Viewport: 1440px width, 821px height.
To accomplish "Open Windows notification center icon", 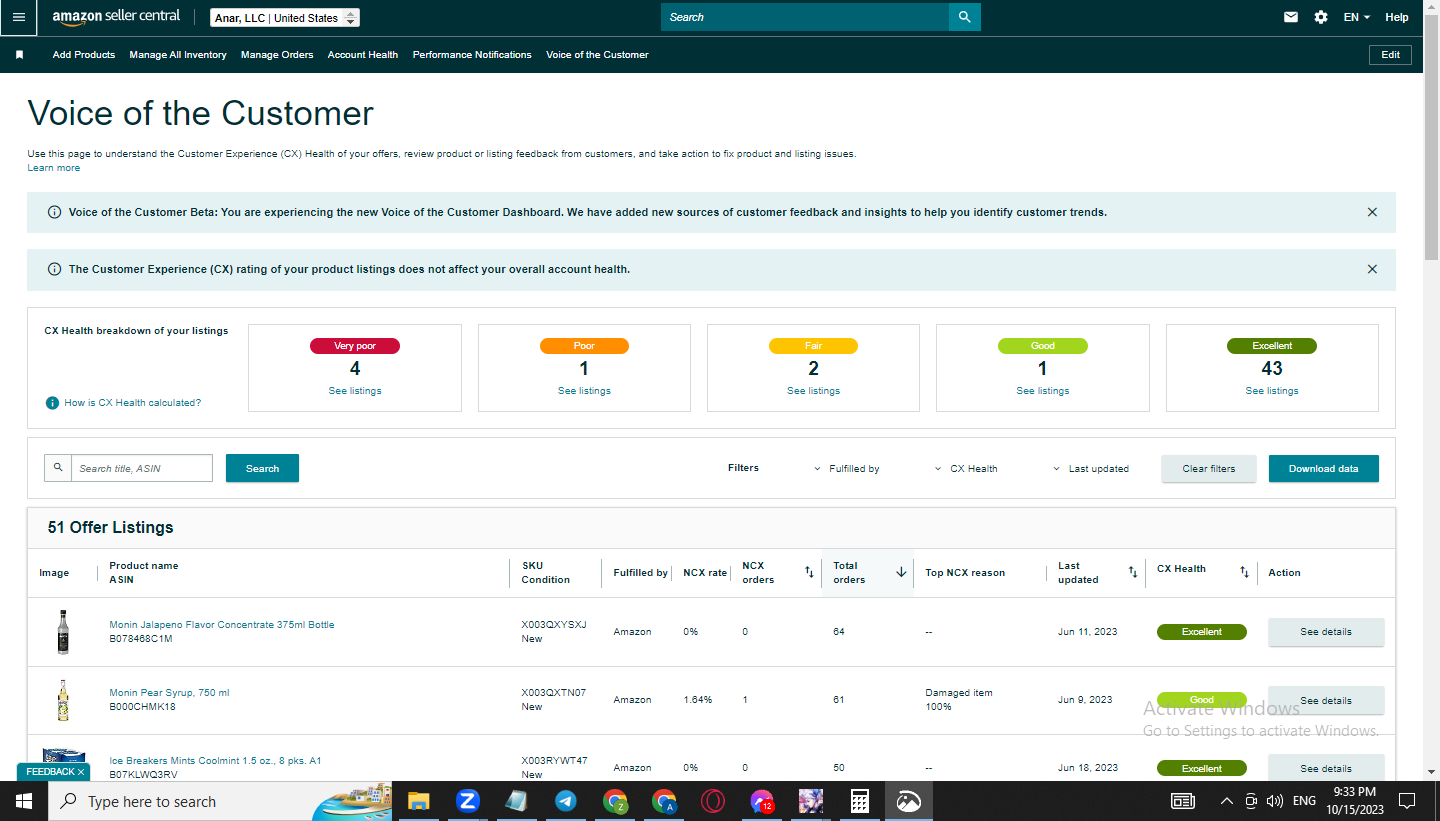I will [1407, 801].
